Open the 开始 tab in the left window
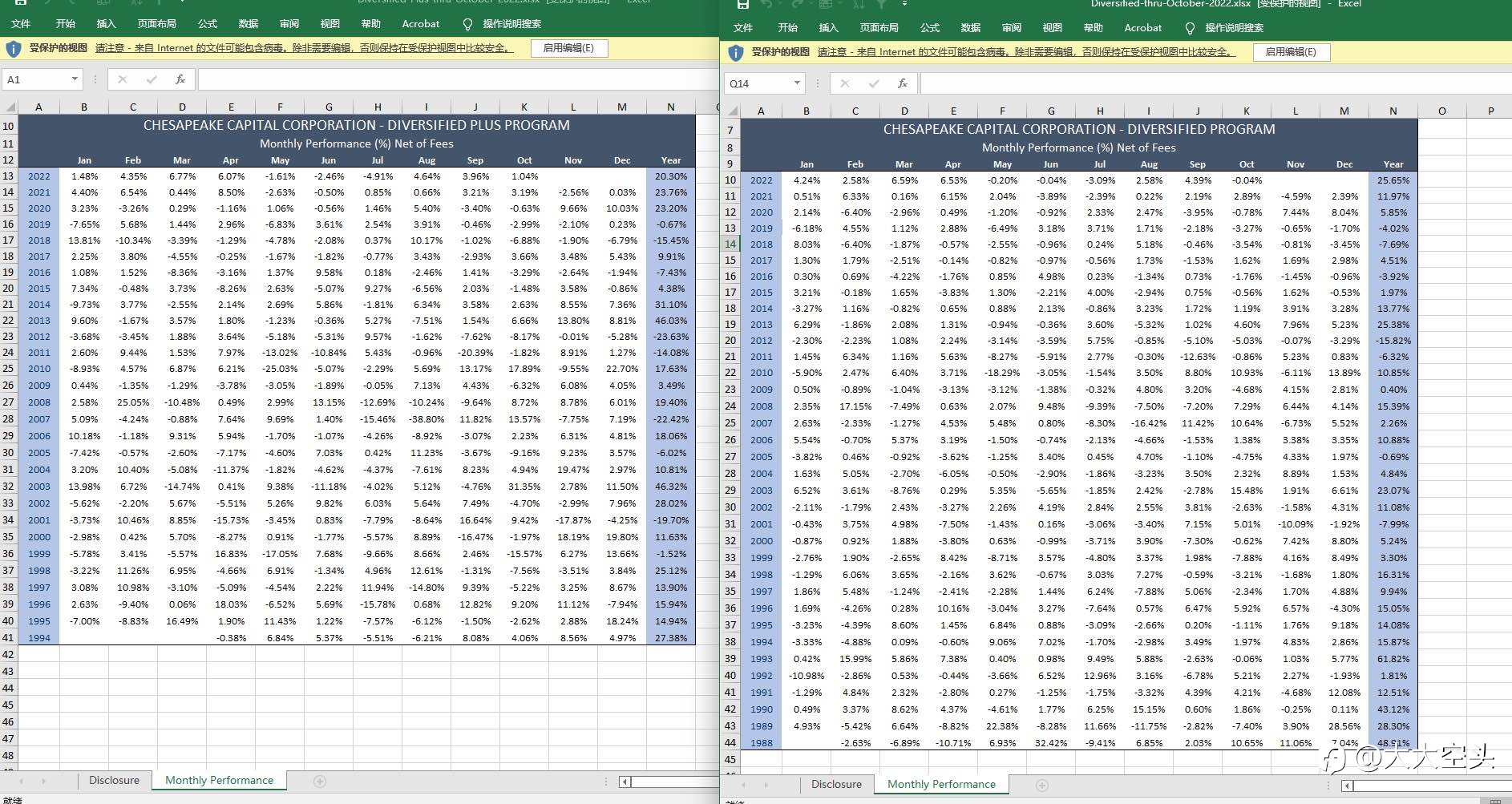Image resolution: width=1512 pixels, height=804 pixels. click(66, 24)
